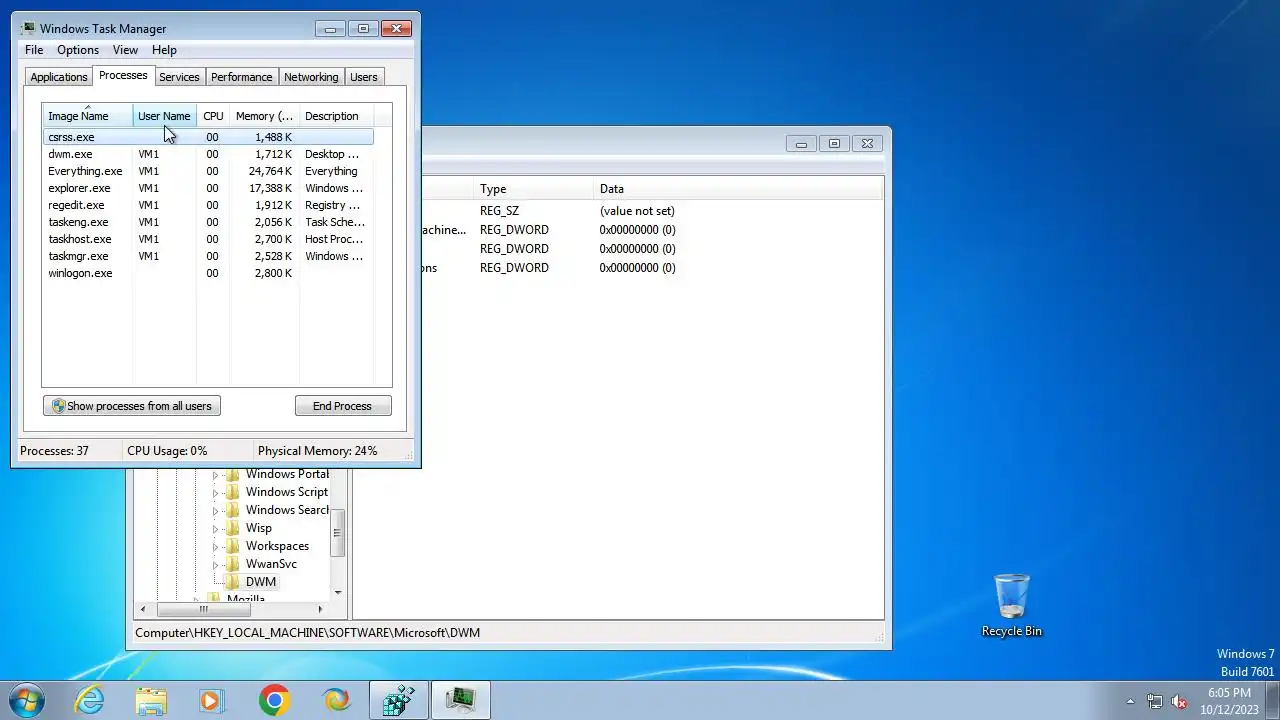Screen dimensions: 1280x720
Task: Click the End Process button
Action: [342, 406]
